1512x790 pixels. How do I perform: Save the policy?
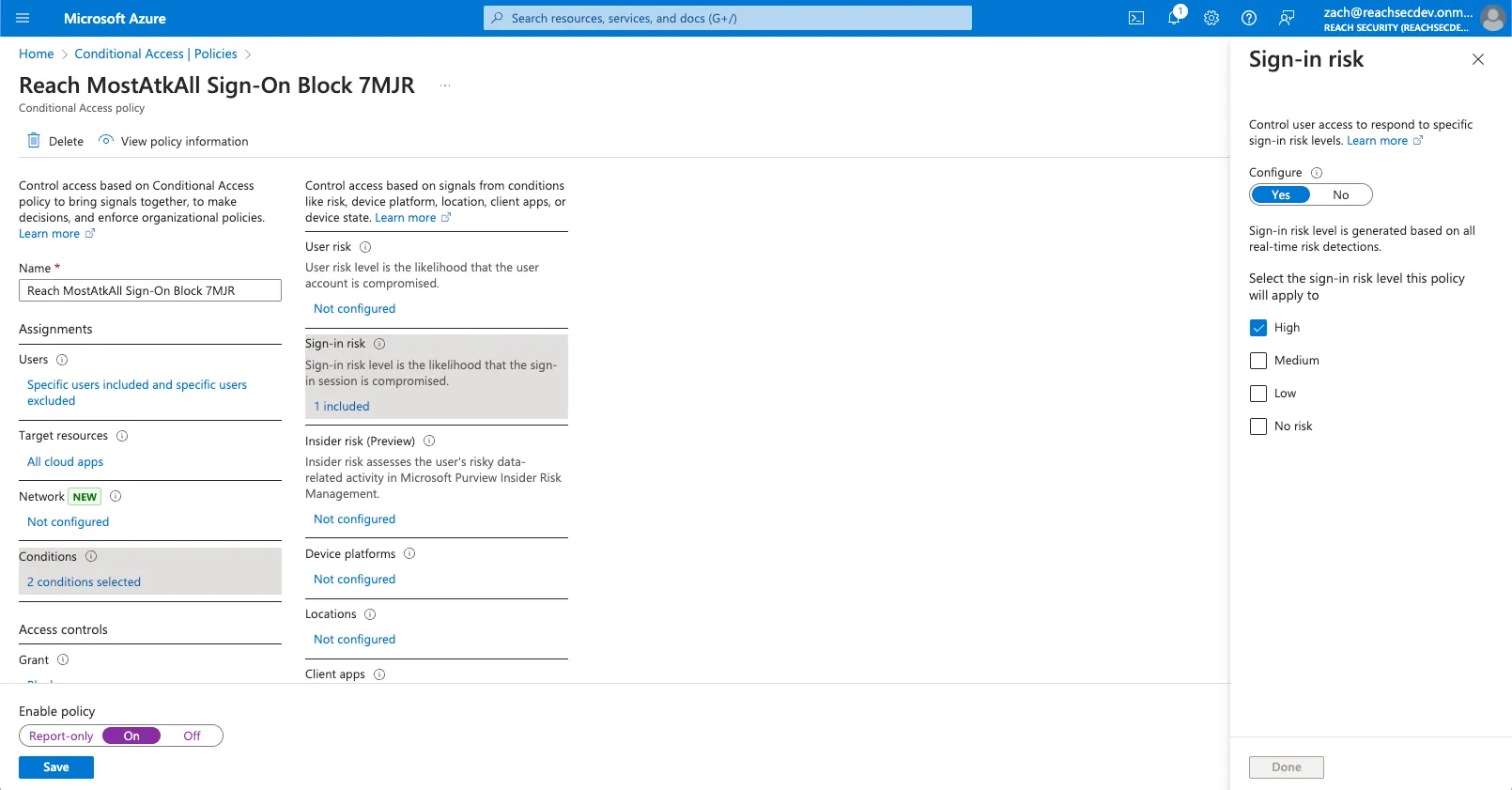(56, 767)
